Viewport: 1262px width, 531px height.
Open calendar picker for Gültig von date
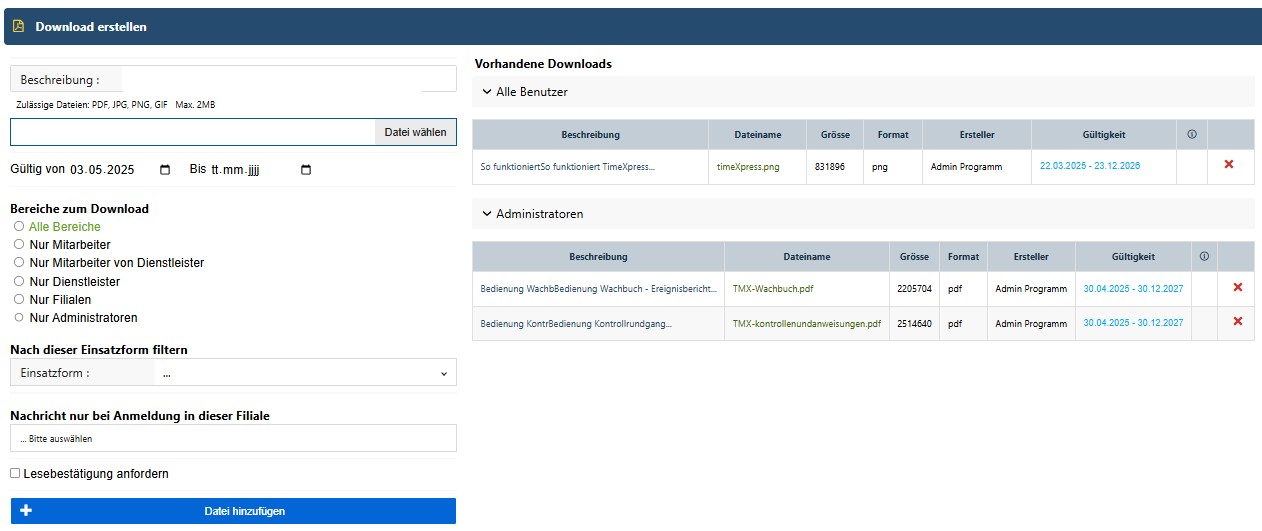coord(165,170)
